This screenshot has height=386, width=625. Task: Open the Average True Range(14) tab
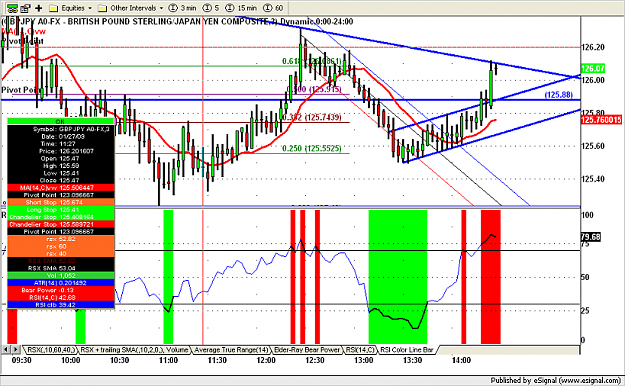(x=231, y=350)
